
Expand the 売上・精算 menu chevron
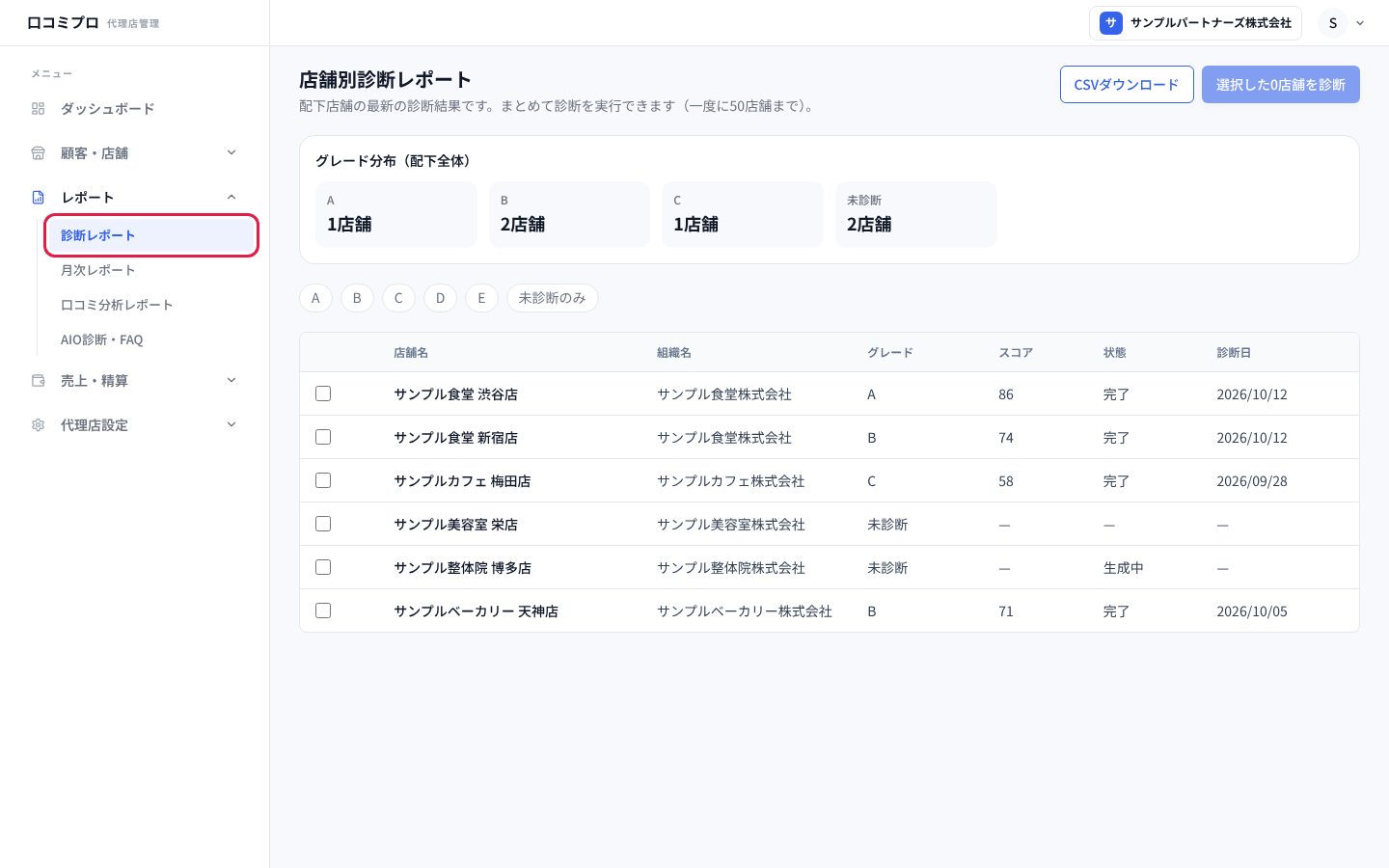(x=231, y=380)
